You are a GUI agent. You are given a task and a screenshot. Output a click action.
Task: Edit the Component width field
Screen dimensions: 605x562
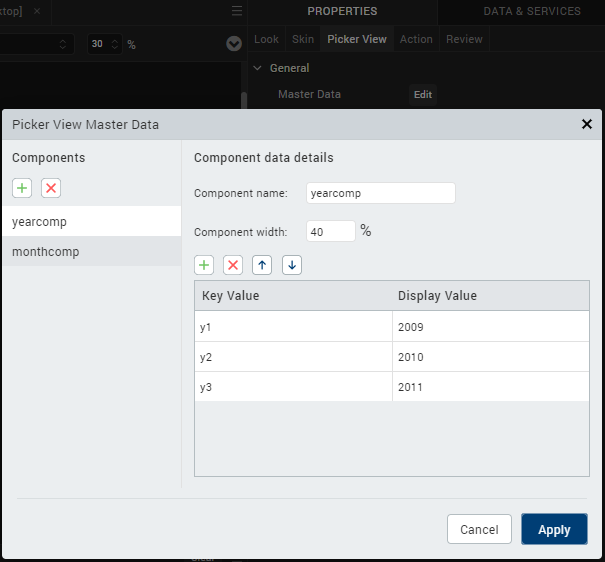pos(331,231)
